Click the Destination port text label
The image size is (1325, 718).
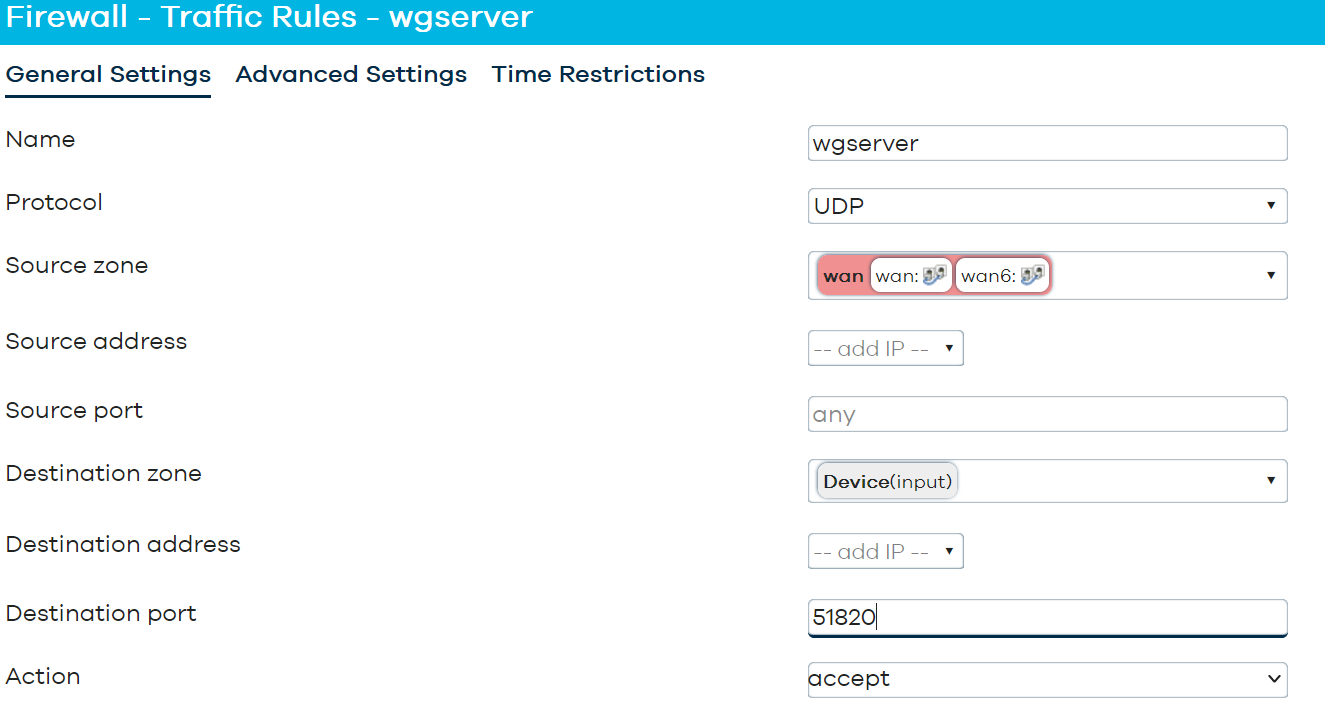[x=101, y=614]
